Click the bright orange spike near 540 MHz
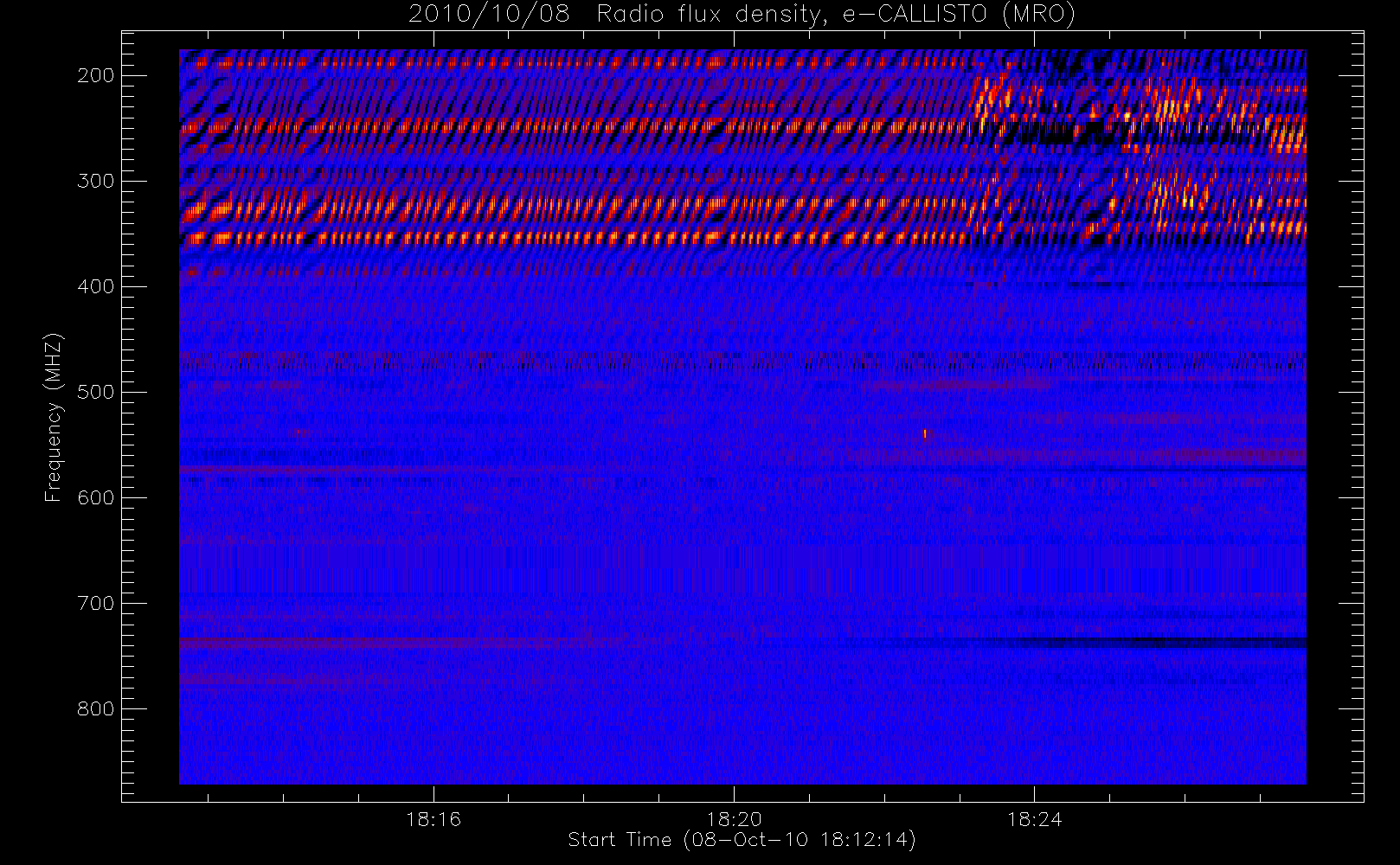Image resolution: width=1400 pixels, height=865 pixels. pos(925,434)
